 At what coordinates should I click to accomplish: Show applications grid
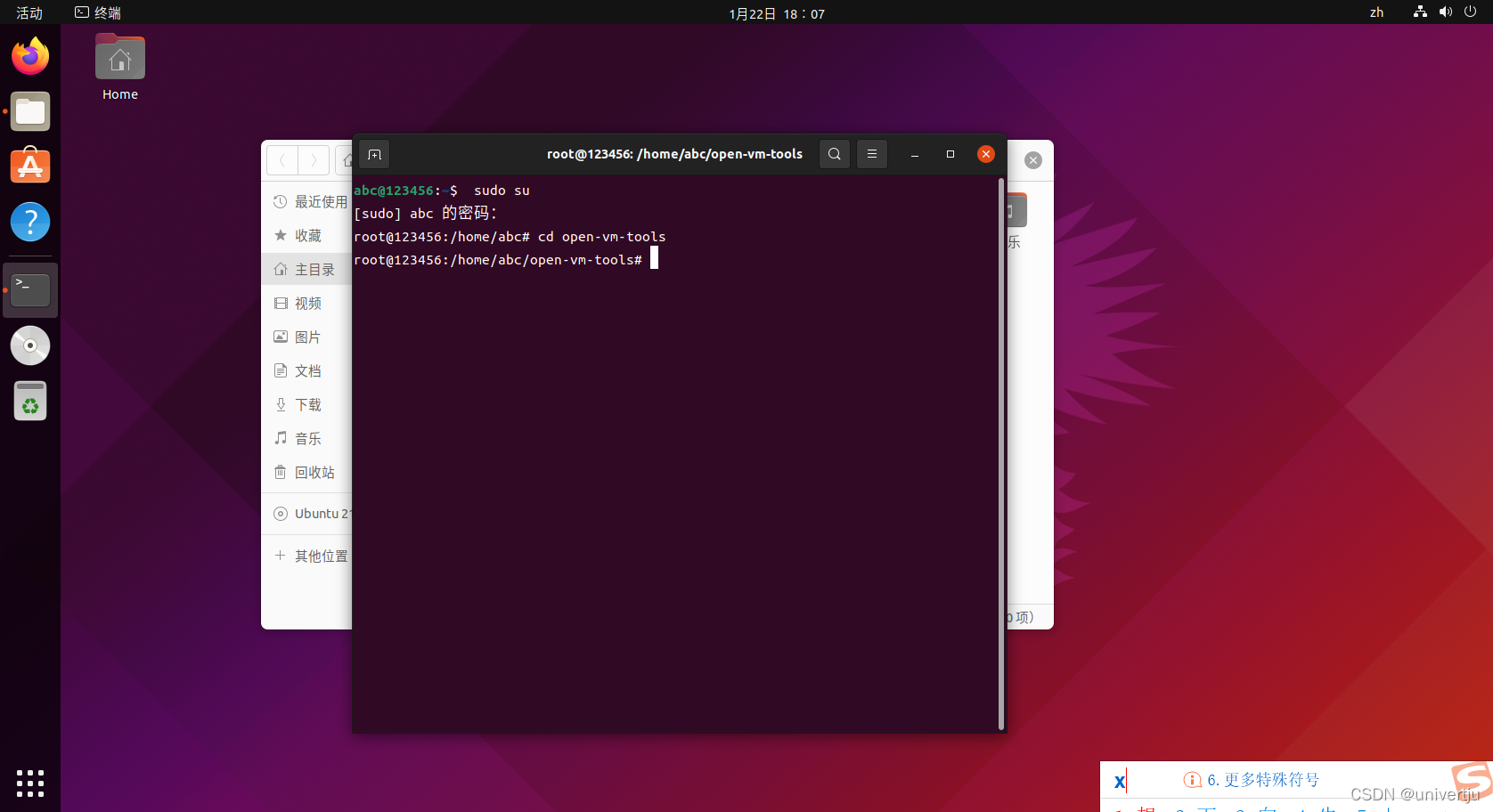click(30, 784)
